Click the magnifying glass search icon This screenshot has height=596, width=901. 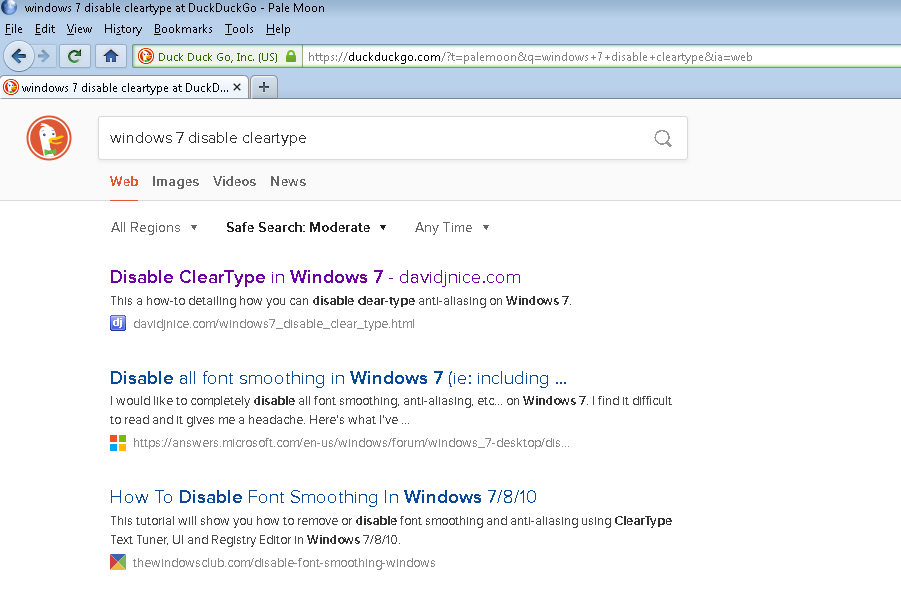(x=663, y=138)
